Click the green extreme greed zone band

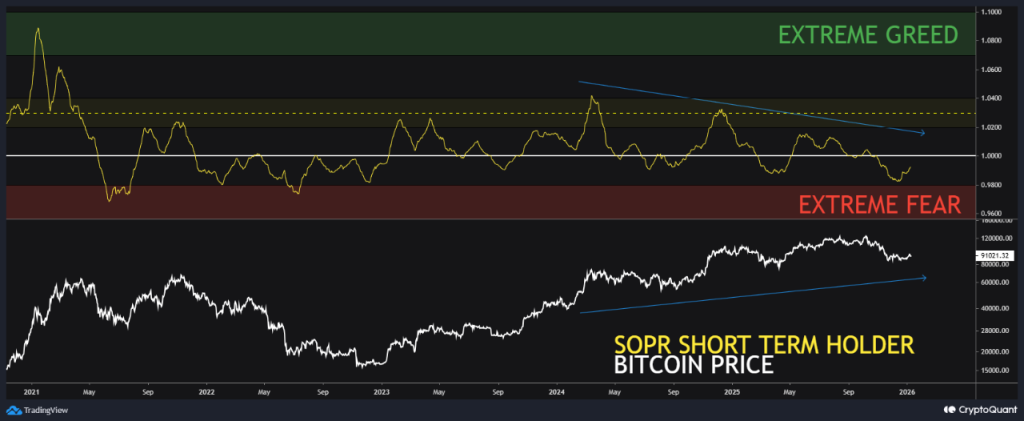[400, 33]
